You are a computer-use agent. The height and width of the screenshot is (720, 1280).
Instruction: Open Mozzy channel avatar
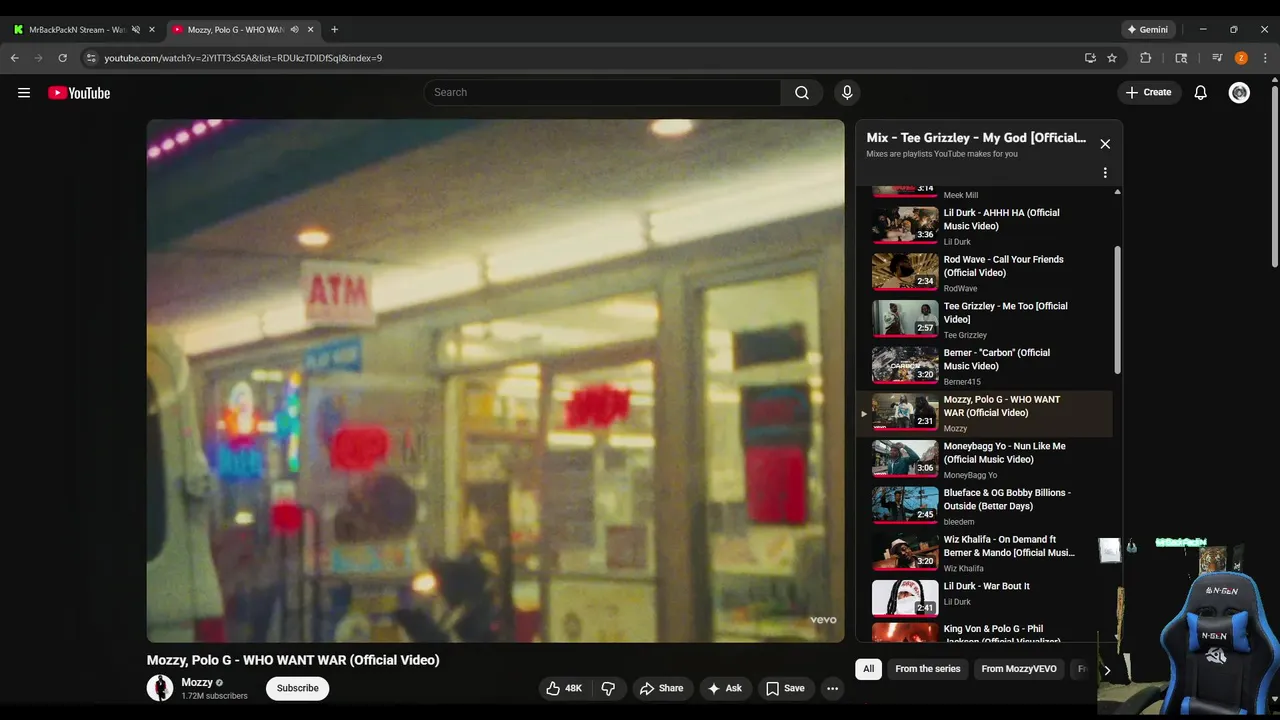point(160,688)
